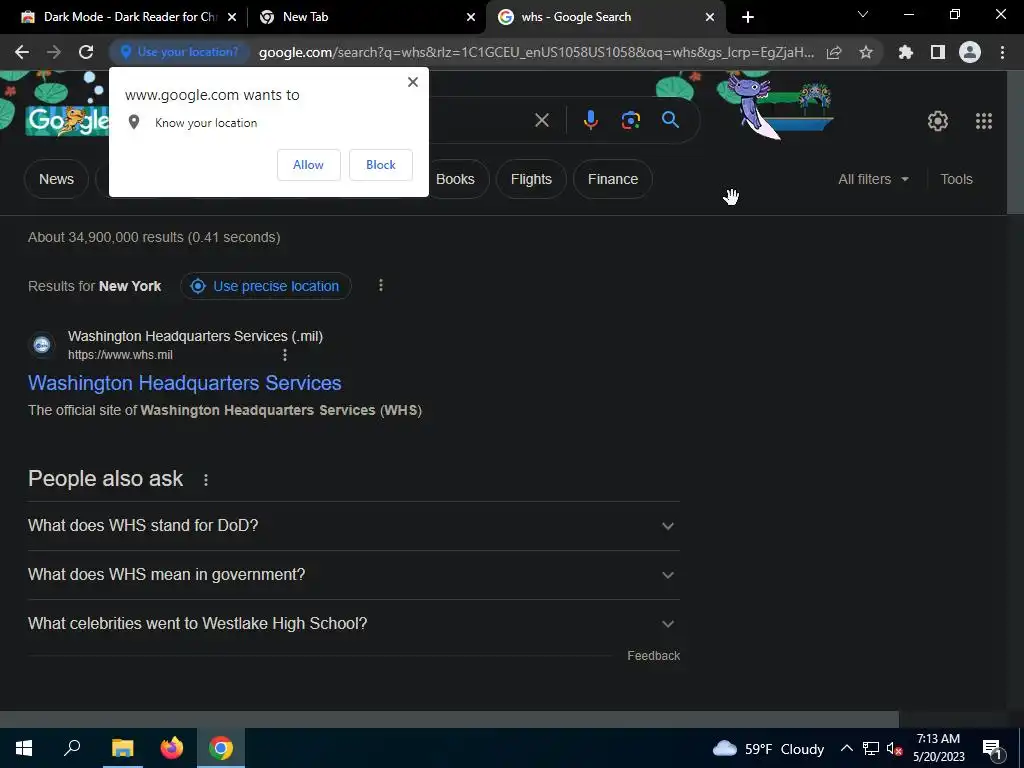The image size is (1024, 768).
Task: Open Windows taskbar search
Action: 72,748
